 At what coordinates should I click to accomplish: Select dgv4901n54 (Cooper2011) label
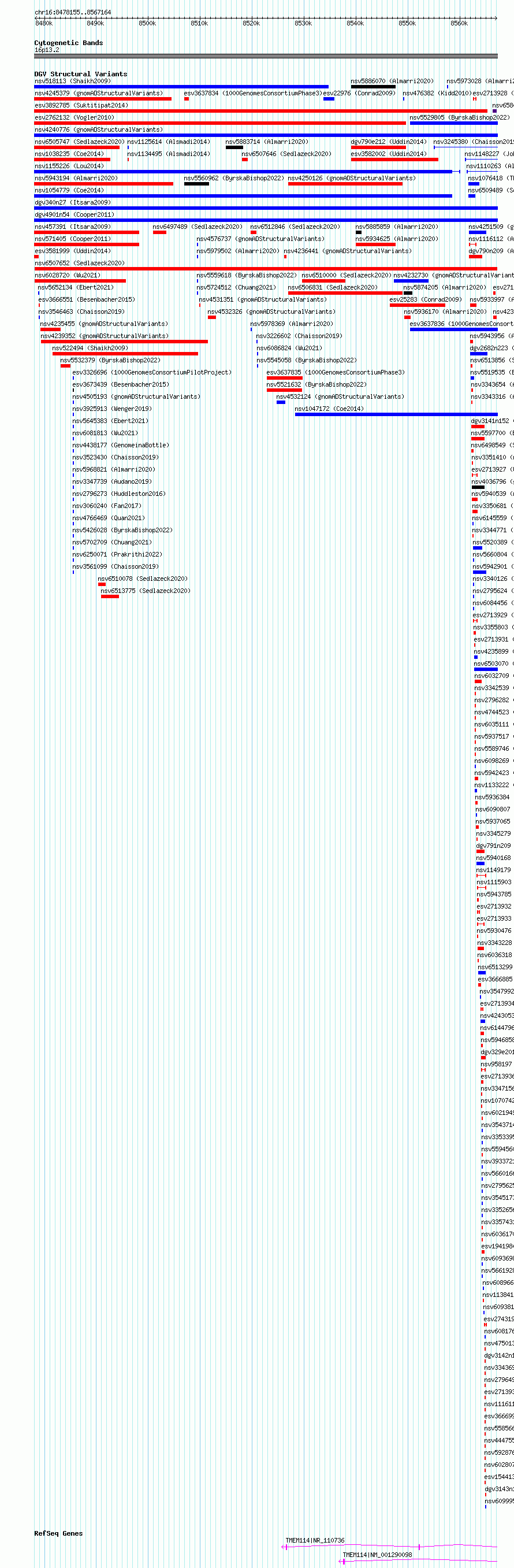[x=74, y=215]
